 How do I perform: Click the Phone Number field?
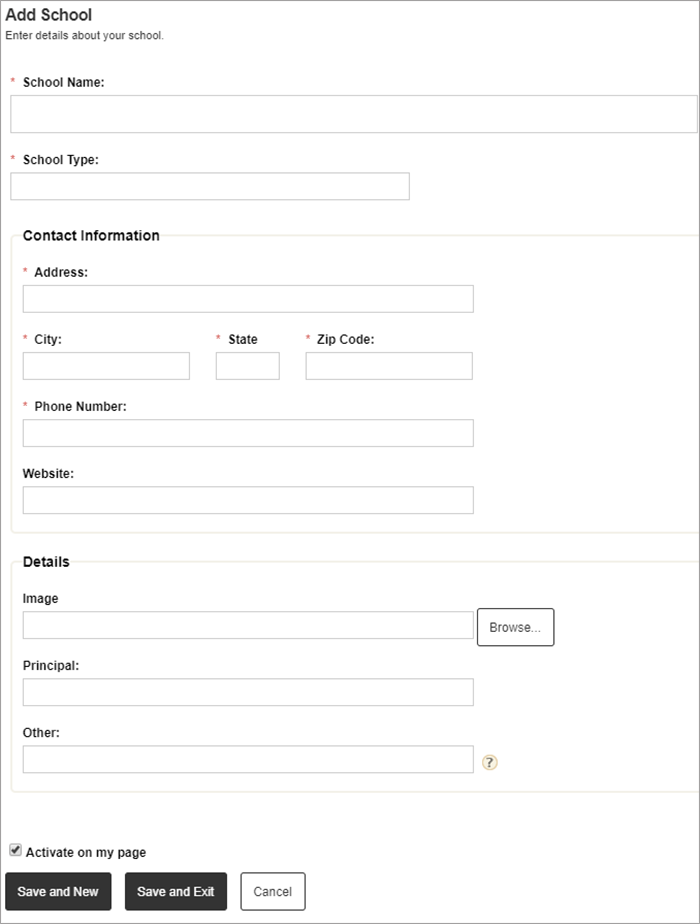click(247, 432)
